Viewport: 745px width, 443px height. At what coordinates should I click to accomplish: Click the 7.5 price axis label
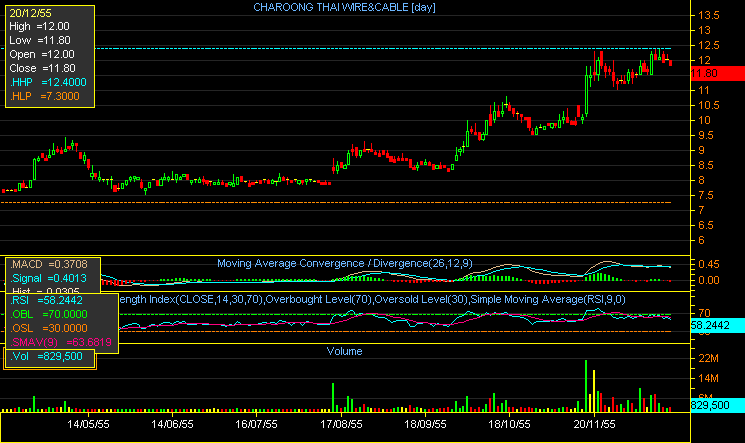point(706,195)
